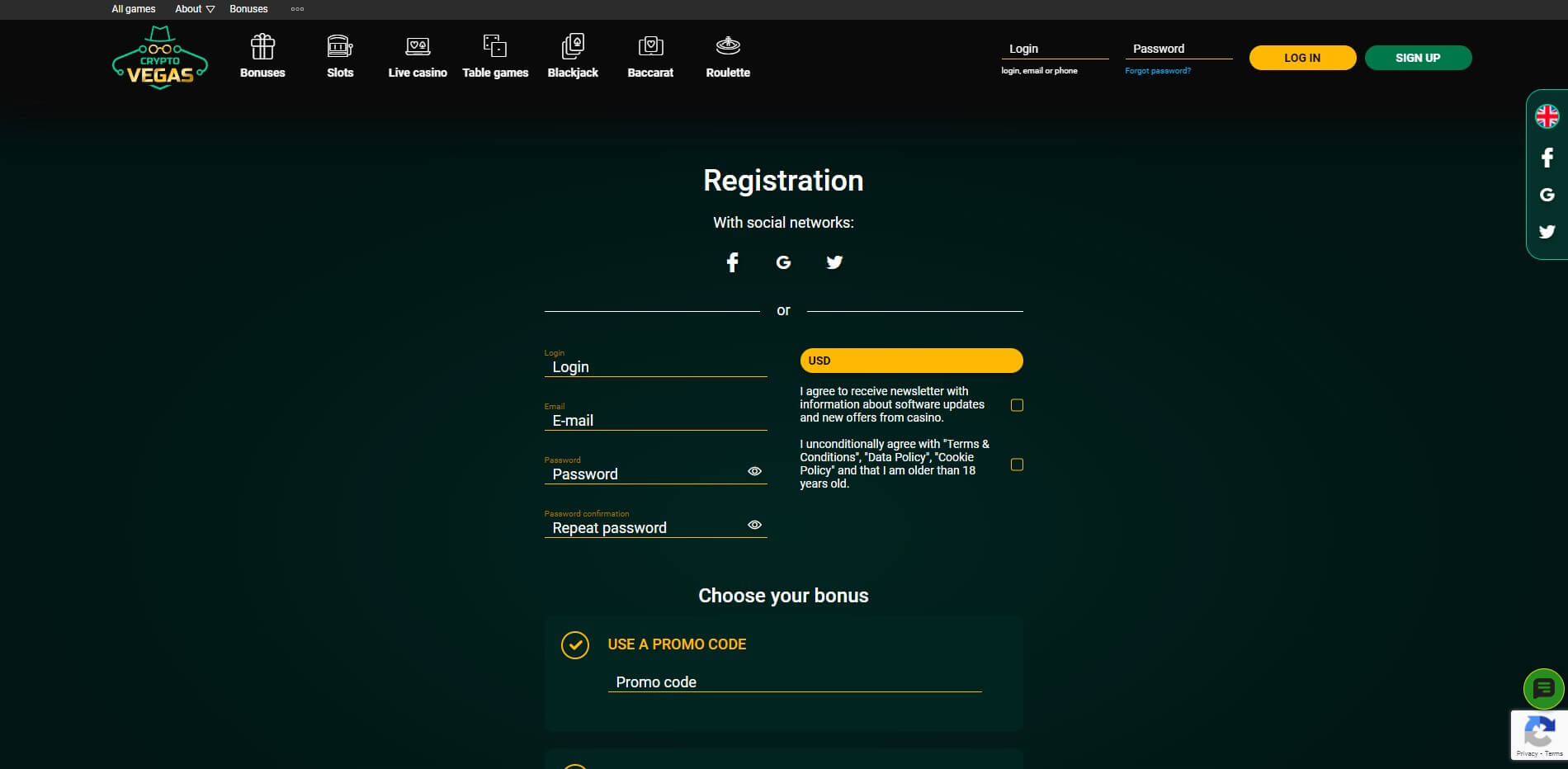Image resolution: width=1568 pixels, height=769 pixels.
Task: Open the USD currency dropdown
Action: (x=911, y=361)
